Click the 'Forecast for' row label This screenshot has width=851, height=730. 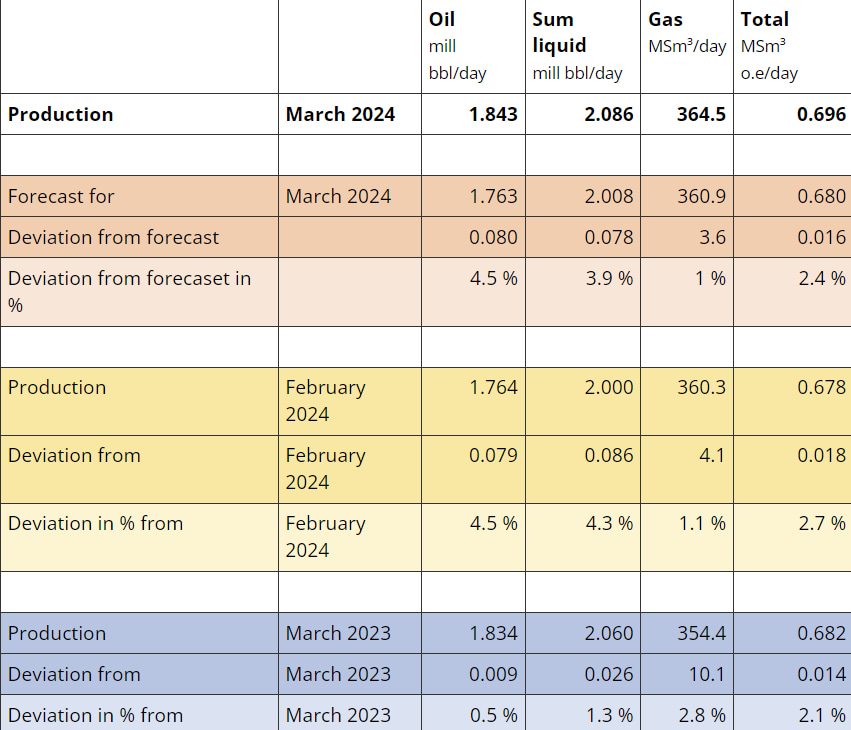[61, 196]
